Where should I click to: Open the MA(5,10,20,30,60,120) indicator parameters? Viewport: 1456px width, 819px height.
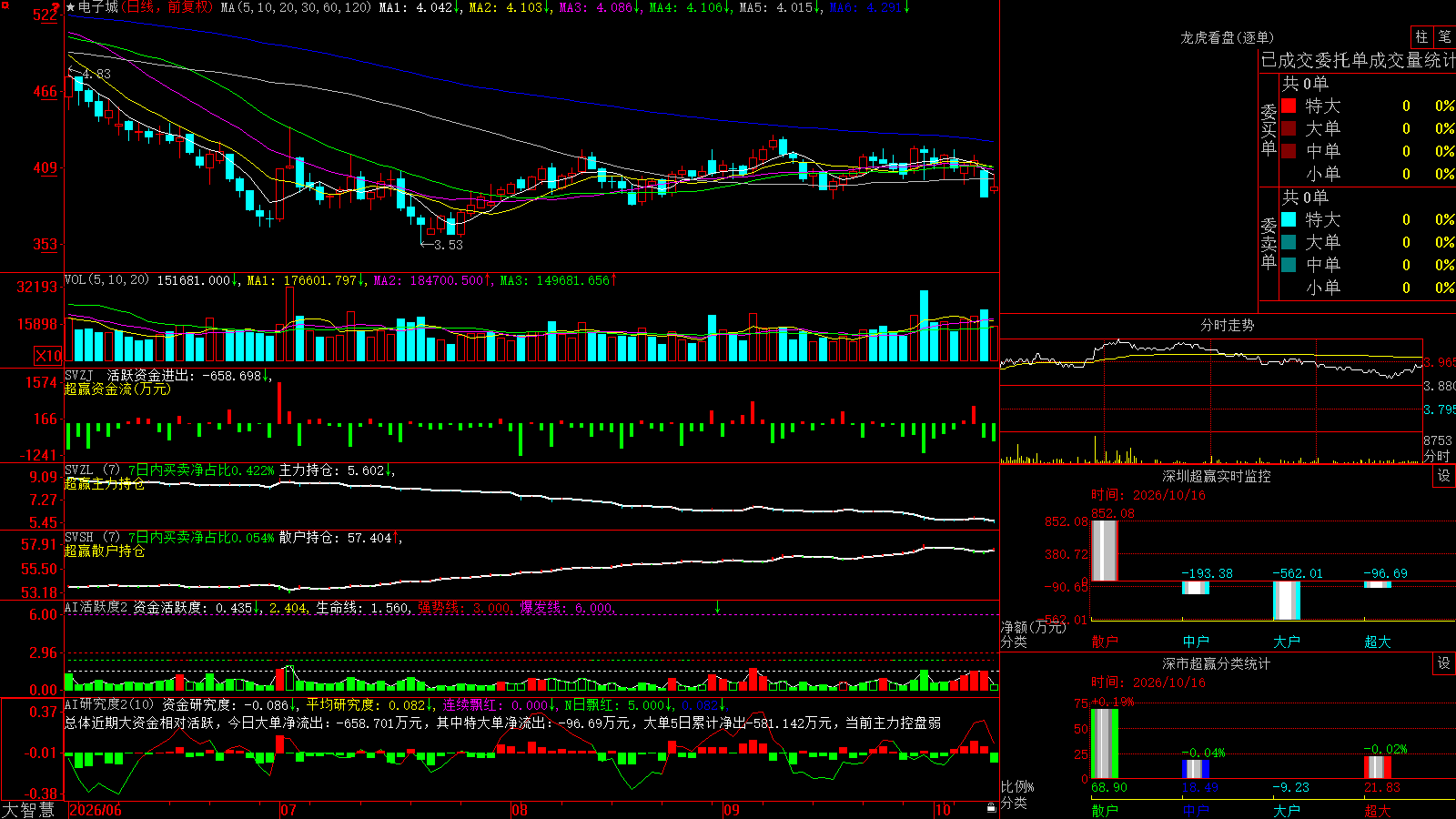click(x=297, y=7)
